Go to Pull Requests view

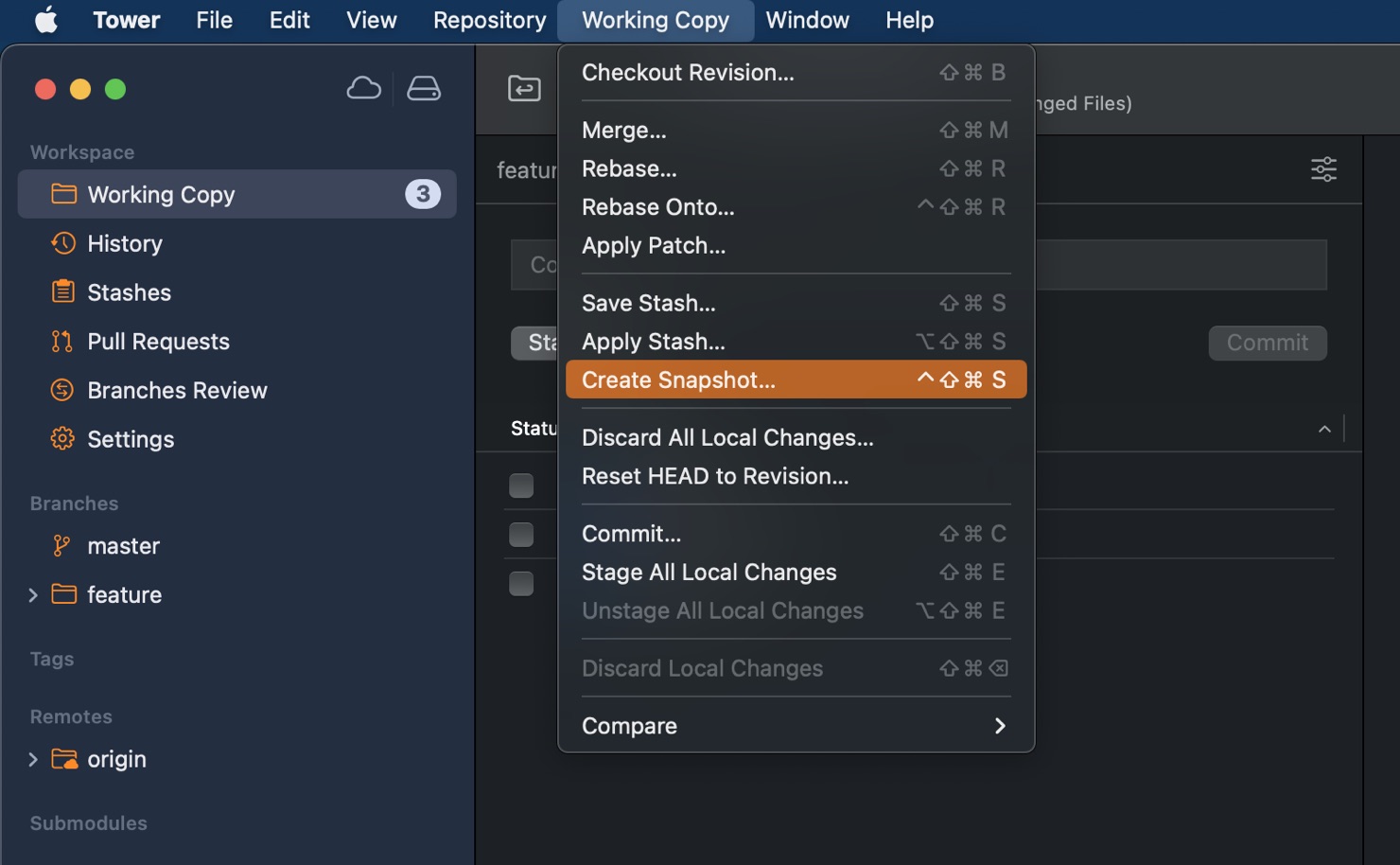[158, 342]
